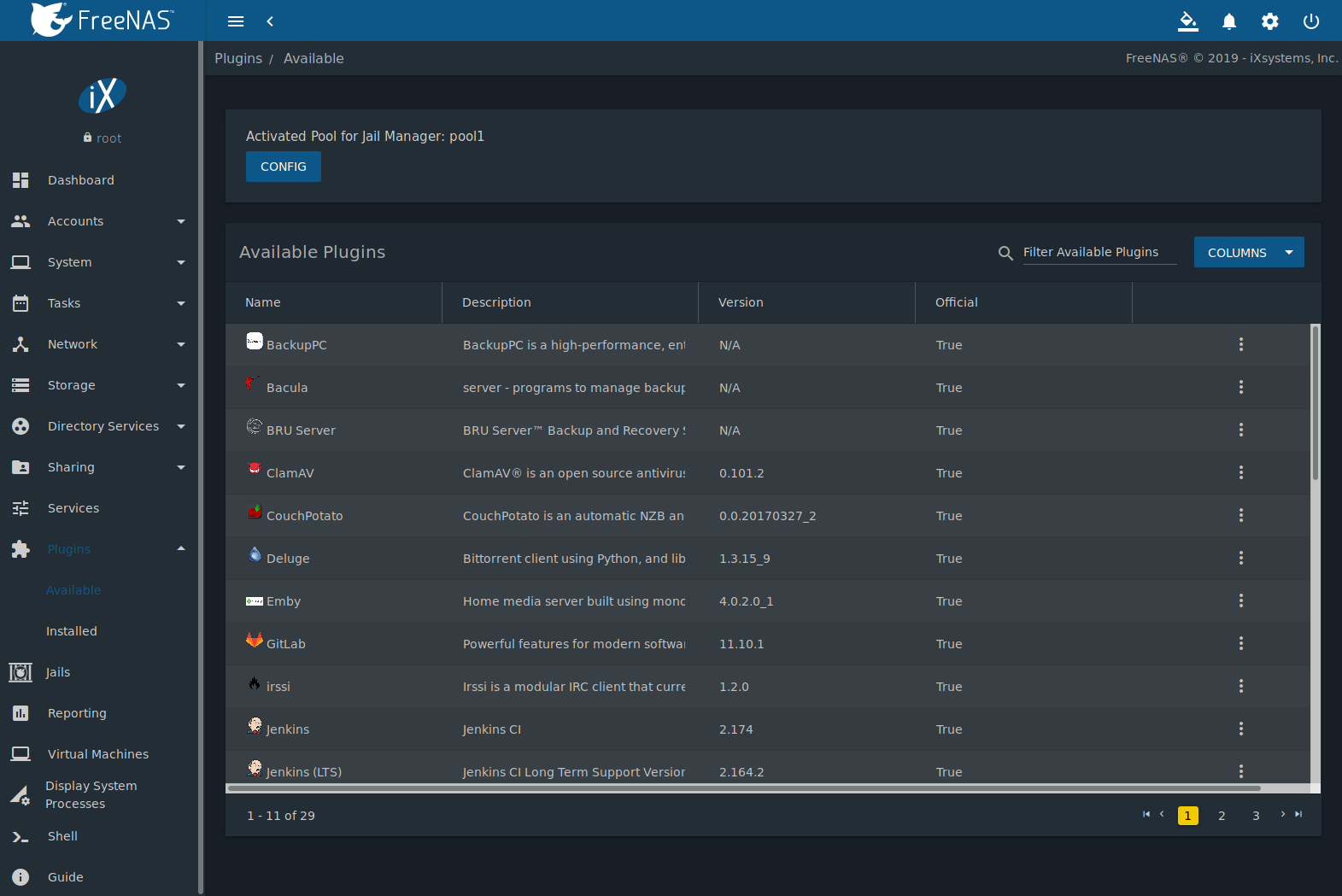Click the CONFIG button
The height and width of the screenshot is (896, 1342).
(284, 167)
